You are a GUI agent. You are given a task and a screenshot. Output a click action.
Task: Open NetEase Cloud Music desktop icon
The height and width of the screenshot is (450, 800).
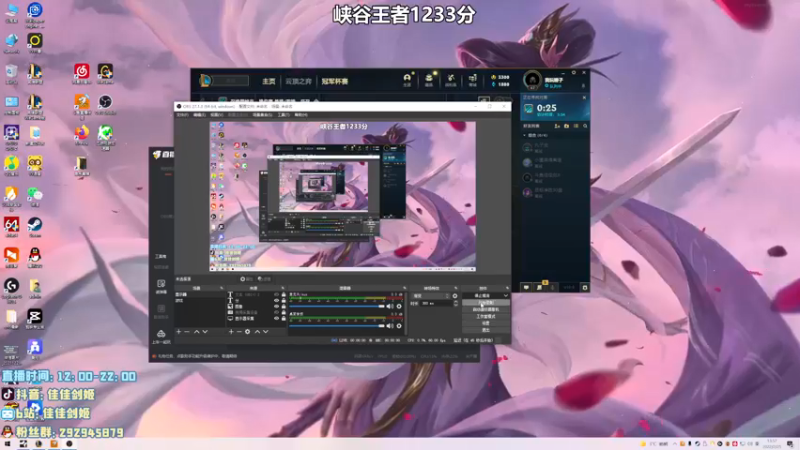coord(82,71)
